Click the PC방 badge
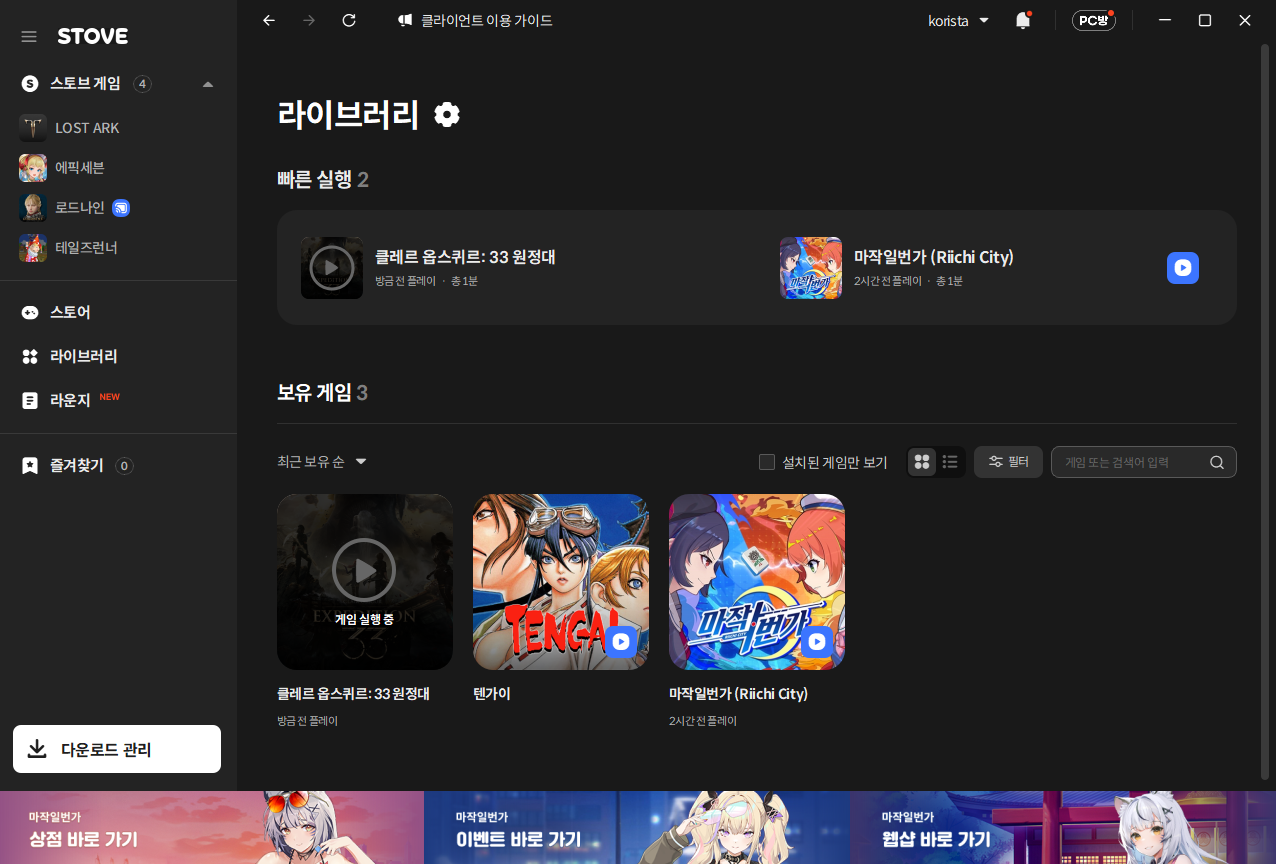1276x864 pixels. point(1093,20)
